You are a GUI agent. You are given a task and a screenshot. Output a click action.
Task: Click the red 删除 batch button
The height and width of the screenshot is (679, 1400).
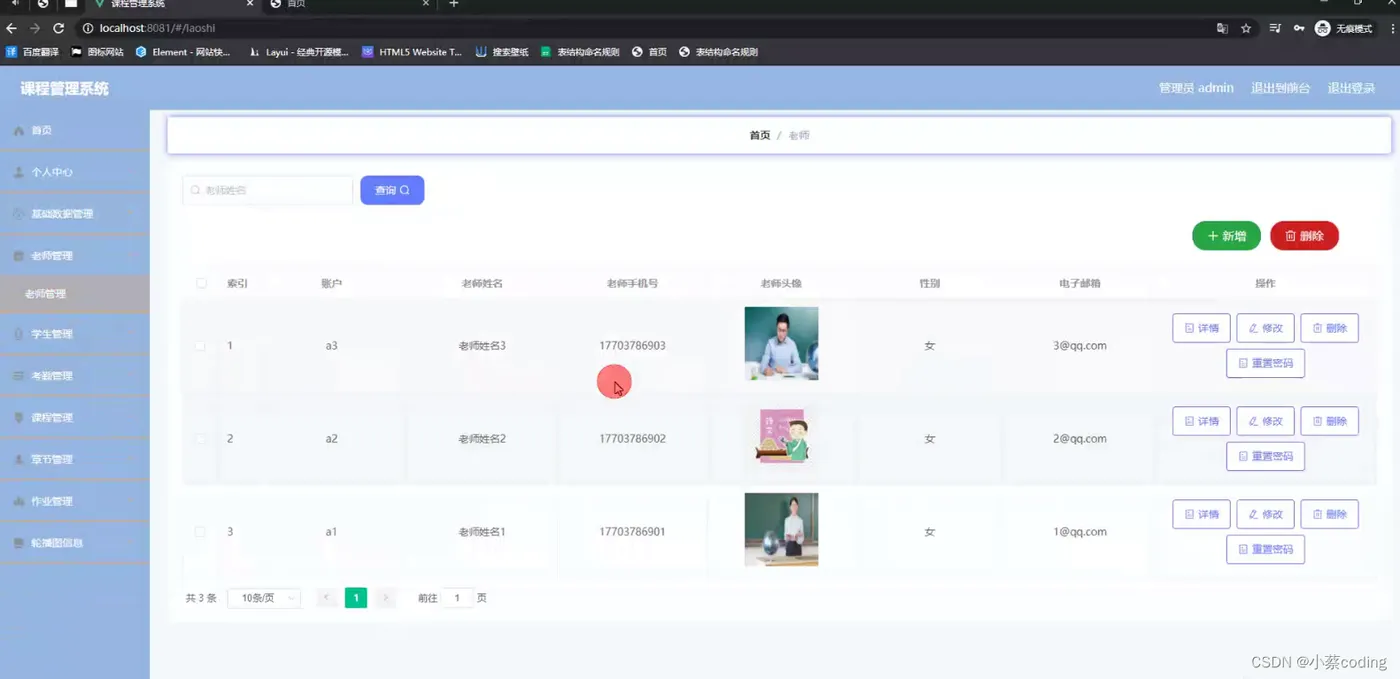pyautogui.click(x=1304, y=236)
